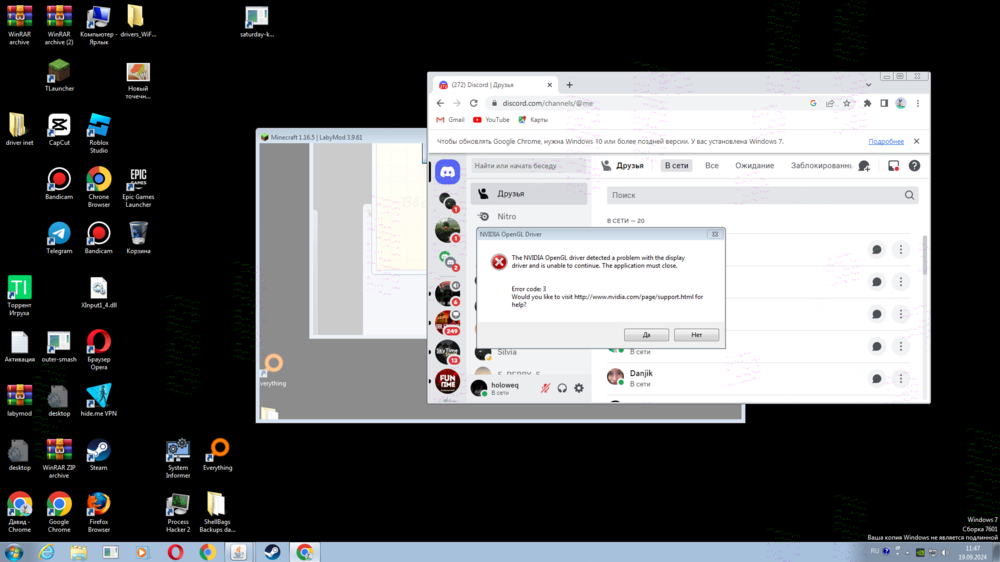Open Discord home direct messages icon

coord(448,172)
